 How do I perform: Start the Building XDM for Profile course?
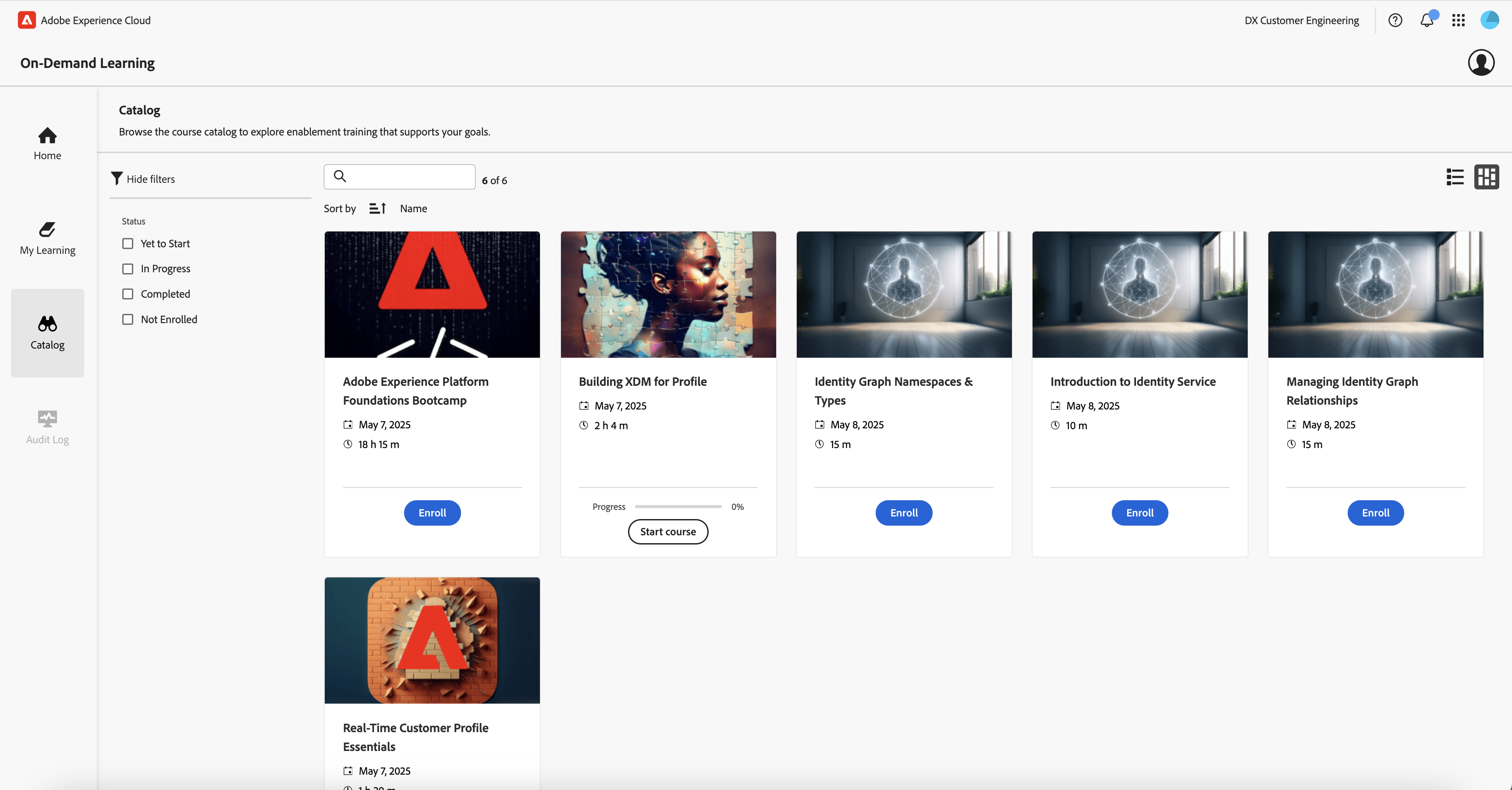pos(668,531)
